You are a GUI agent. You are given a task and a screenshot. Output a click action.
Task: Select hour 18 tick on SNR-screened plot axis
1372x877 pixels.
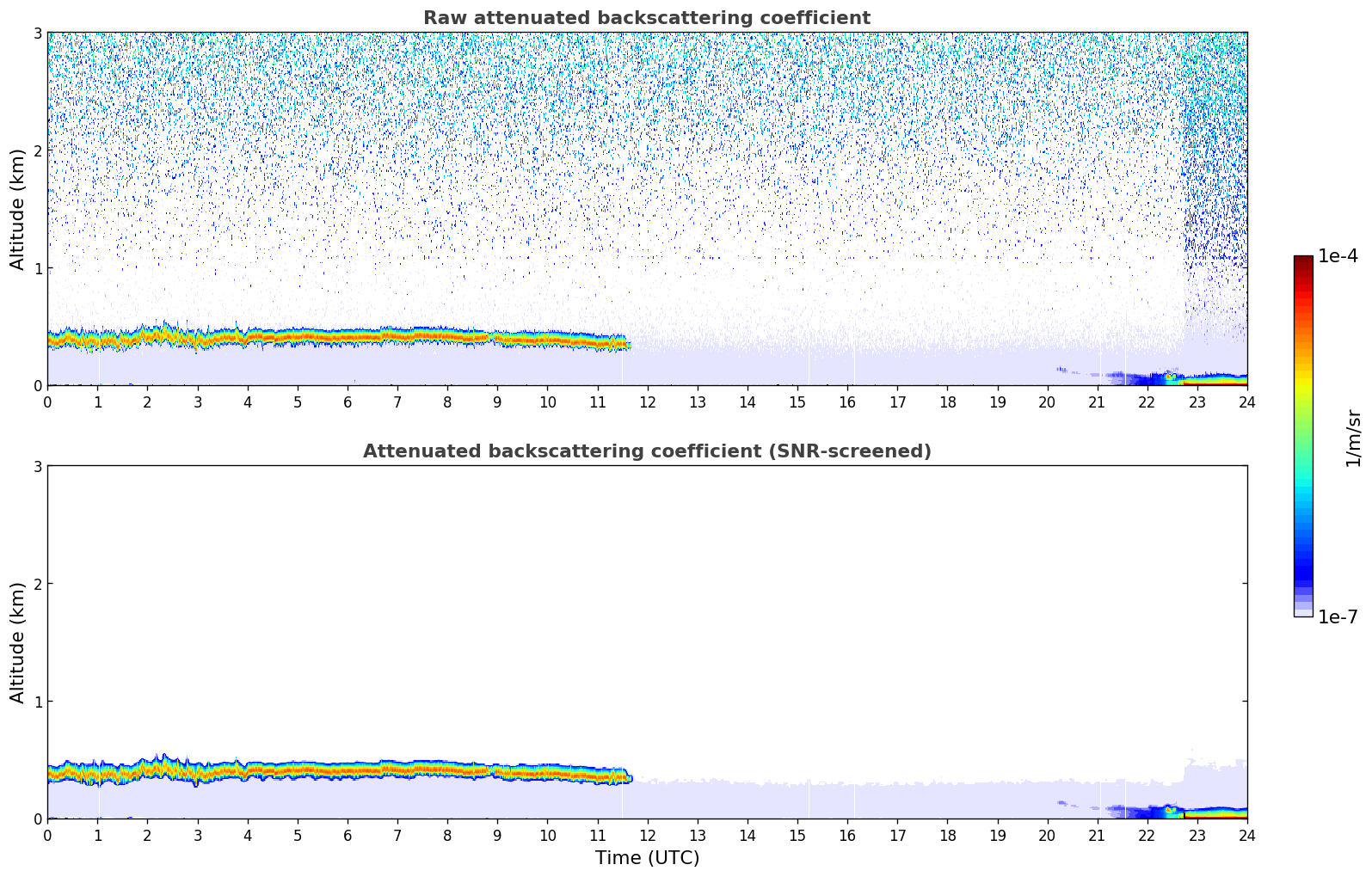[x=947, y=835]
